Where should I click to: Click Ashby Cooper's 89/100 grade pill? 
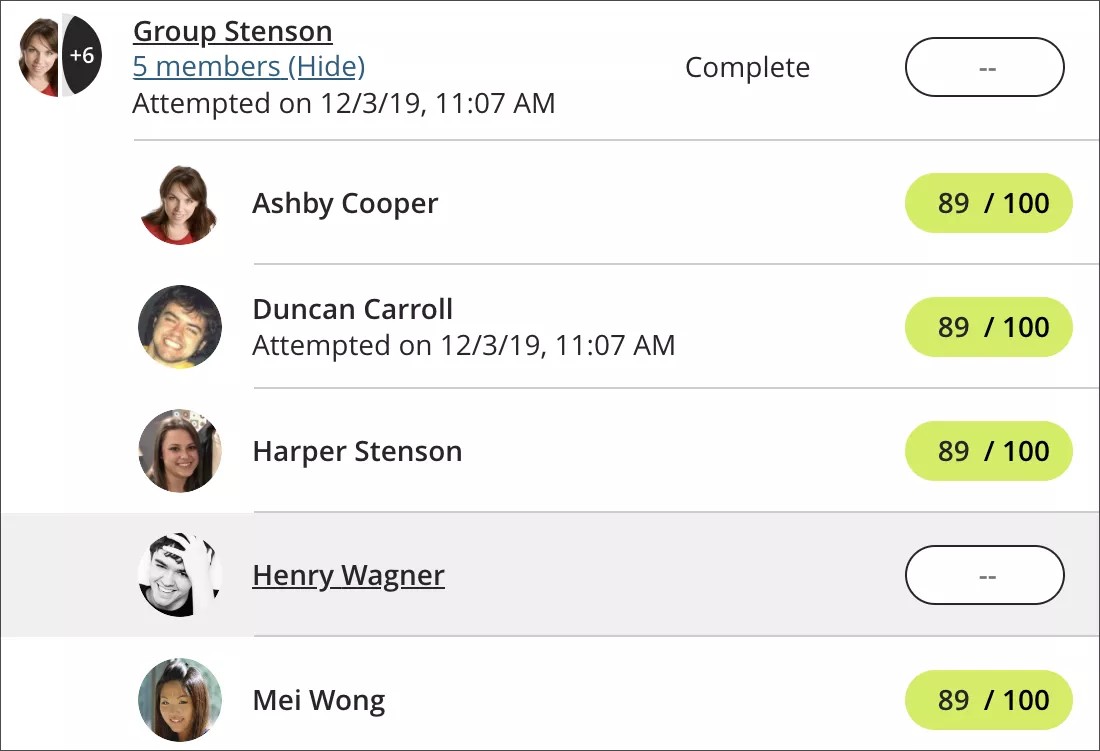988,203
